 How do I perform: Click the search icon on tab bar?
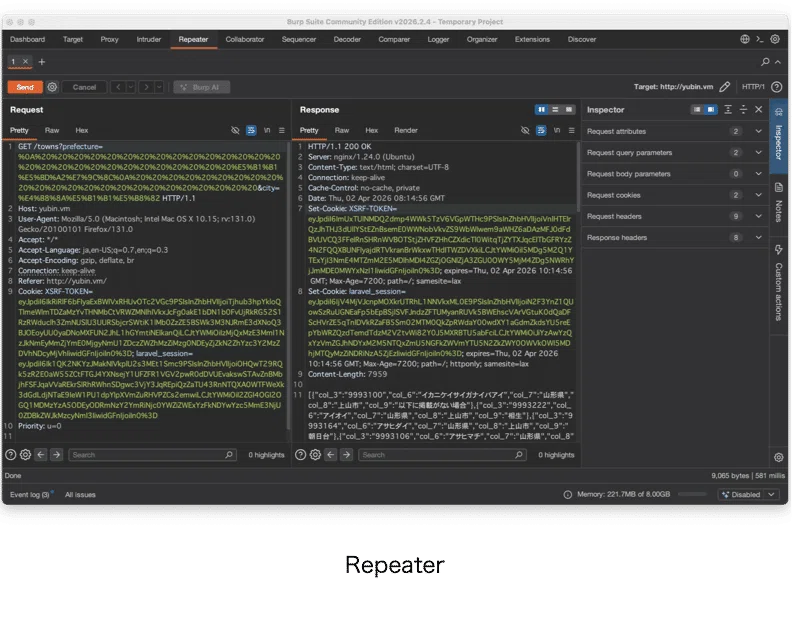pyautogui.click(x=765, y=62)
